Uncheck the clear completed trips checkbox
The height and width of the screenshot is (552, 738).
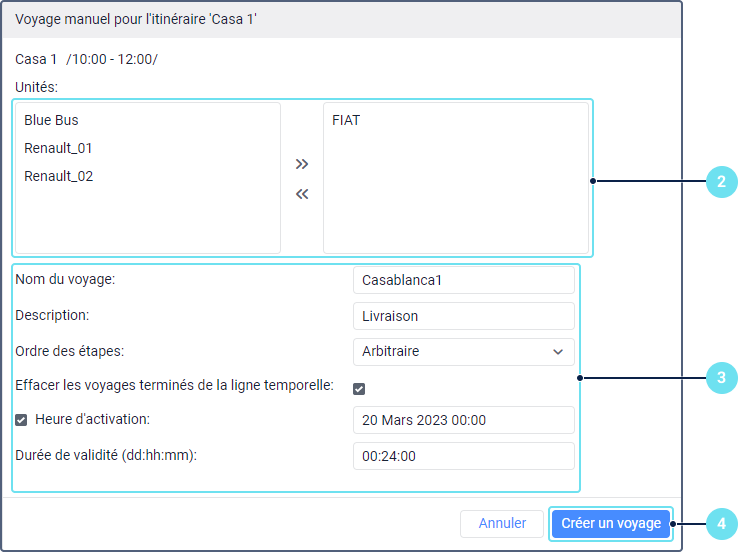point(359,388)
